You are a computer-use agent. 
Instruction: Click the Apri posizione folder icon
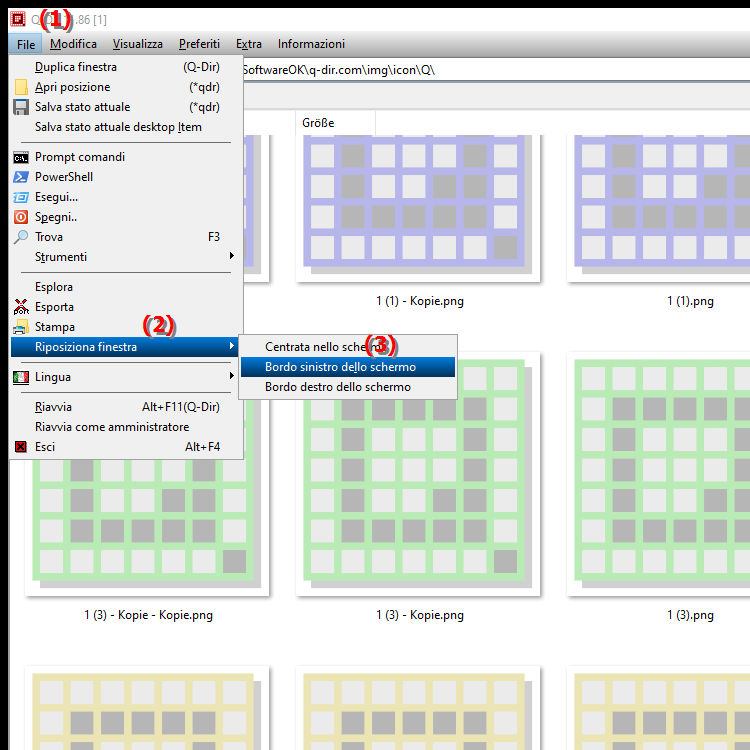coord(21,87)
